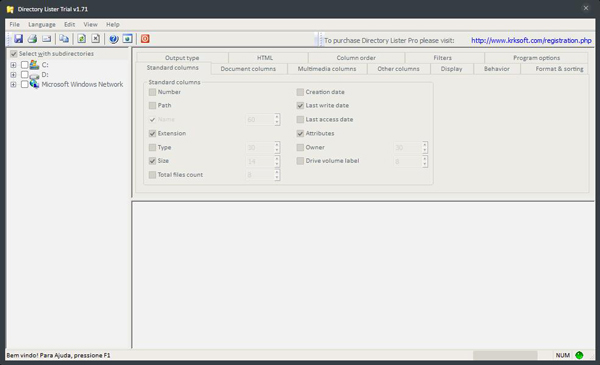Click the blue floppy Save icon

(18, 39)
